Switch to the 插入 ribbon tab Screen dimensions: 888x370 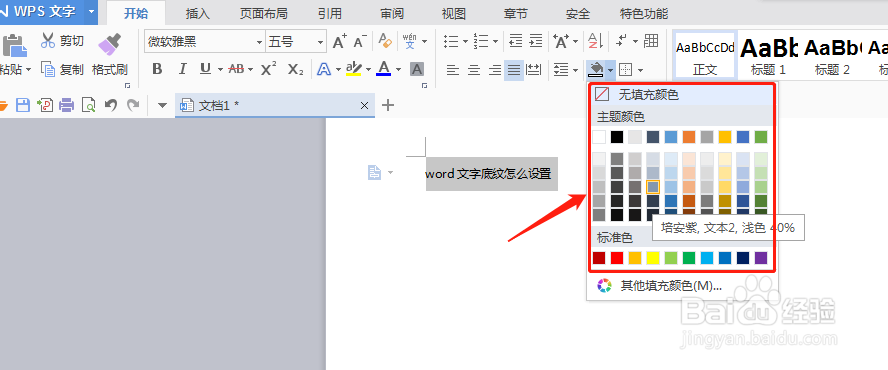(197, 13)
